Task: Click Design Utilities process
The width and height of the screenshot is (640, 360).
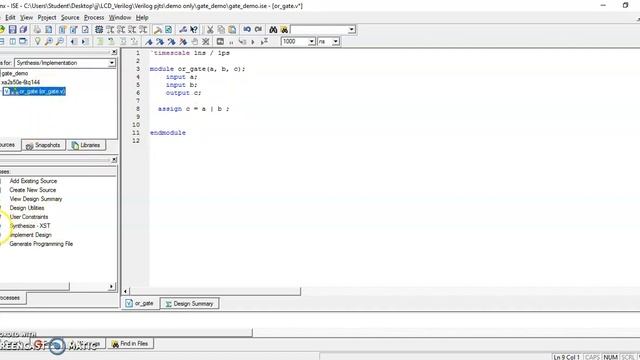Action: pos(27,208)
